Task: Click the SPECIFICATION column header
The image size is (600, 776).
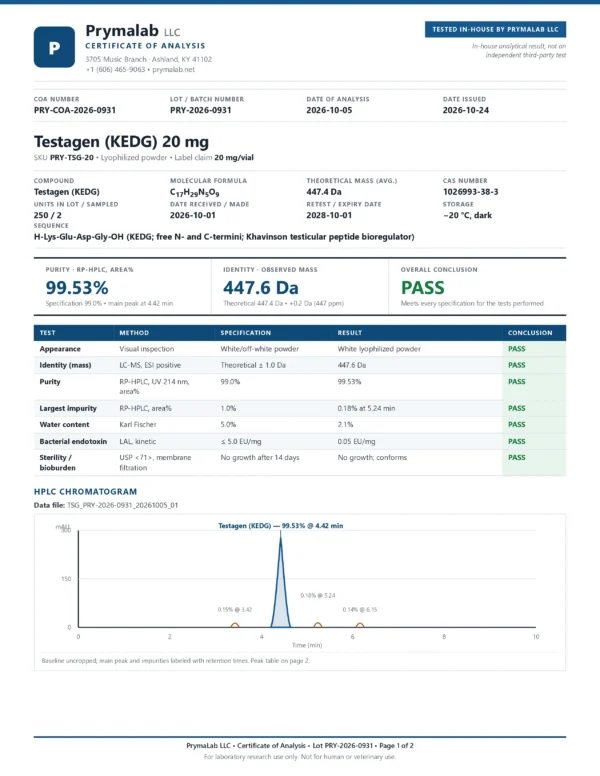Action: 246,333
